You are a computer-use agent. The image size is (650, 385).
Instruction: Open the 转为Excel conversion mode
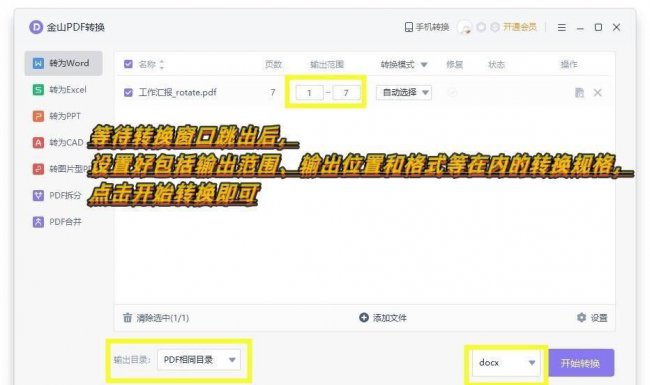point(60,90)
